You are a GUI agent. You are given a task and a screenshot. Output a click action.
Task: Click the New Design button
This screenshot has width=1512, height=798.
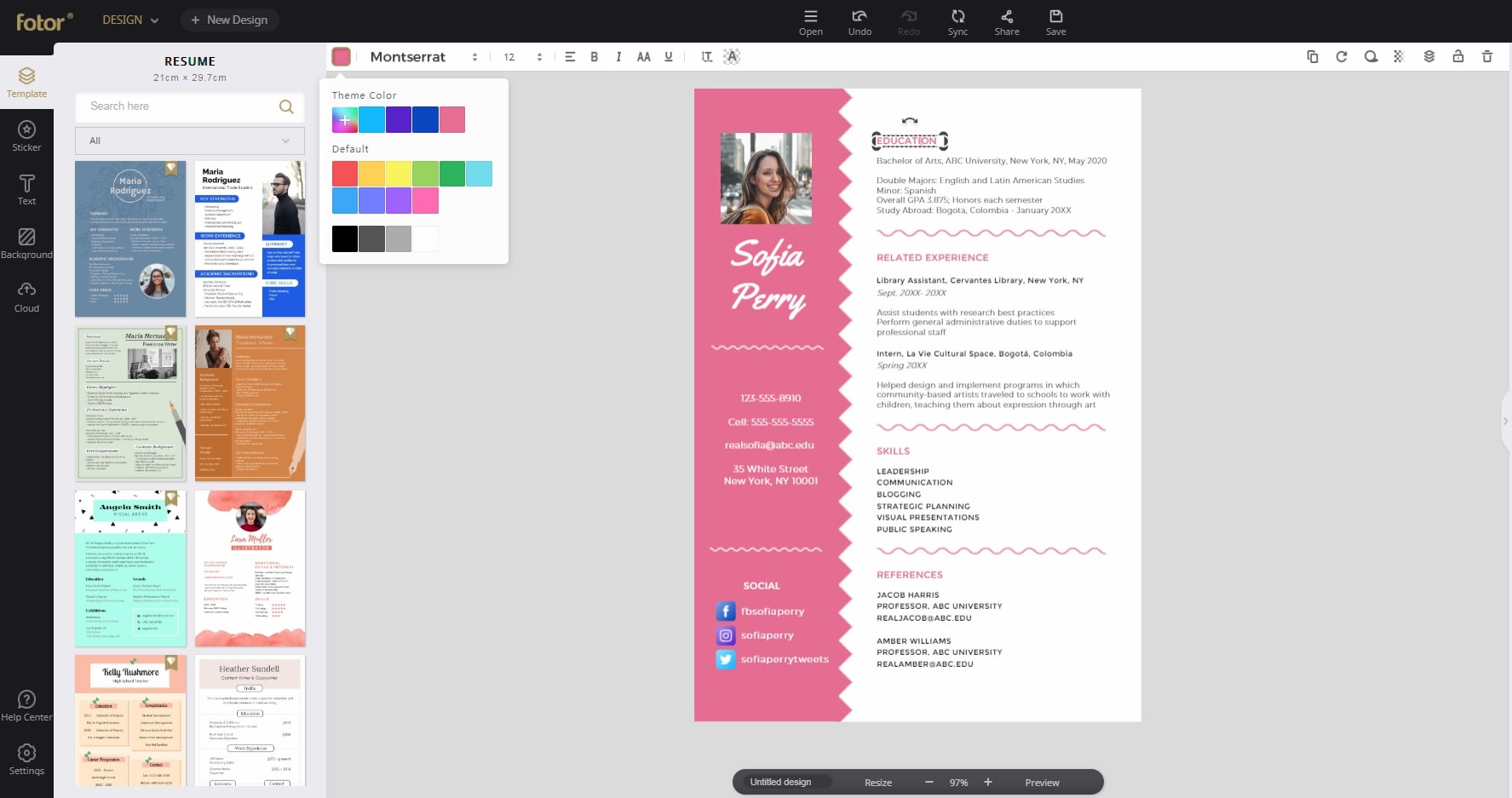(x=230, y=20)
